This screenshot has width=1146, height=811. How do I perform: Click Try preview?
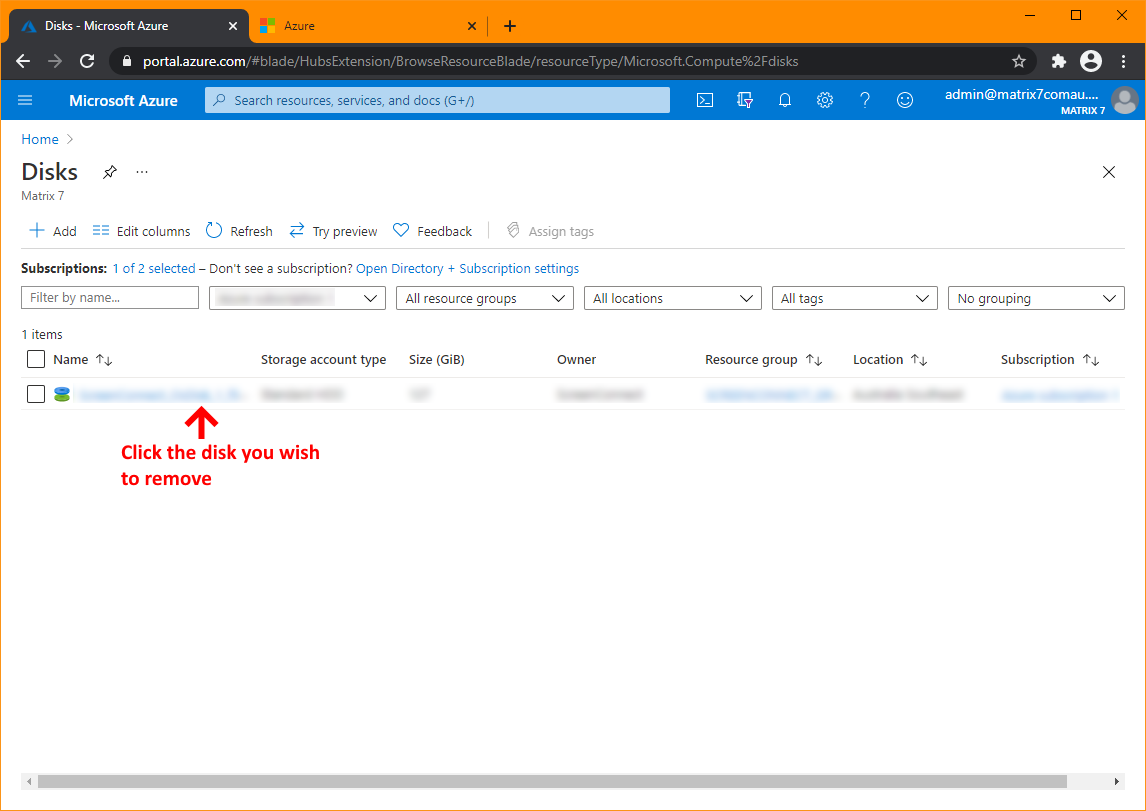[333, 231]
